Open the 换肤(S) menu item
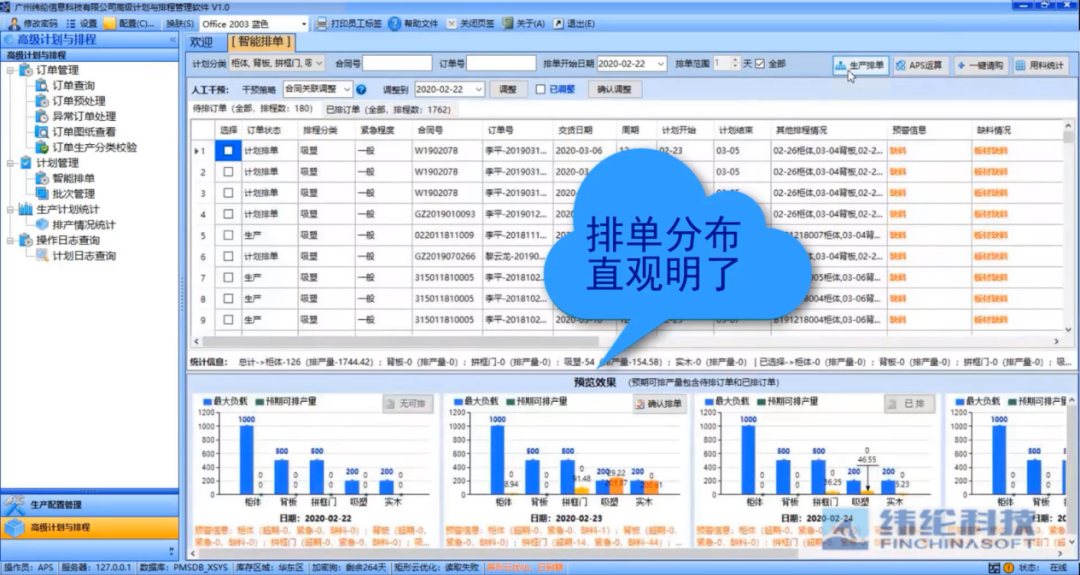The image size is (1080, 575). (x=180, y=24)
